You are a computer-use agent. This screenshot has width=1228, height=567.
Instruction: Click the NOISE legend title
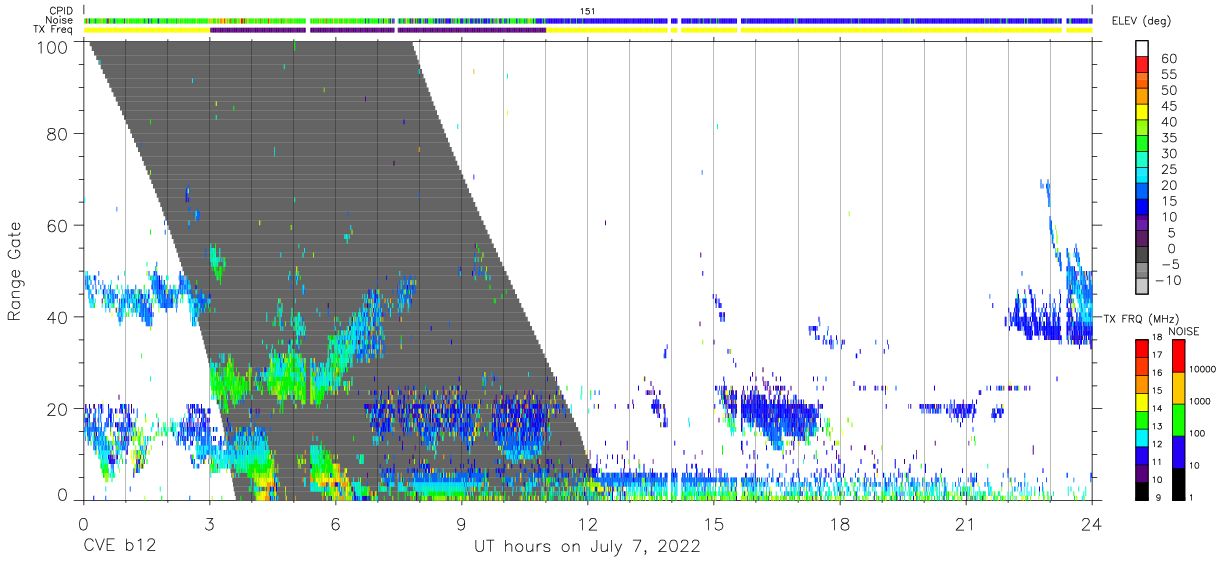click(1183, 331)
